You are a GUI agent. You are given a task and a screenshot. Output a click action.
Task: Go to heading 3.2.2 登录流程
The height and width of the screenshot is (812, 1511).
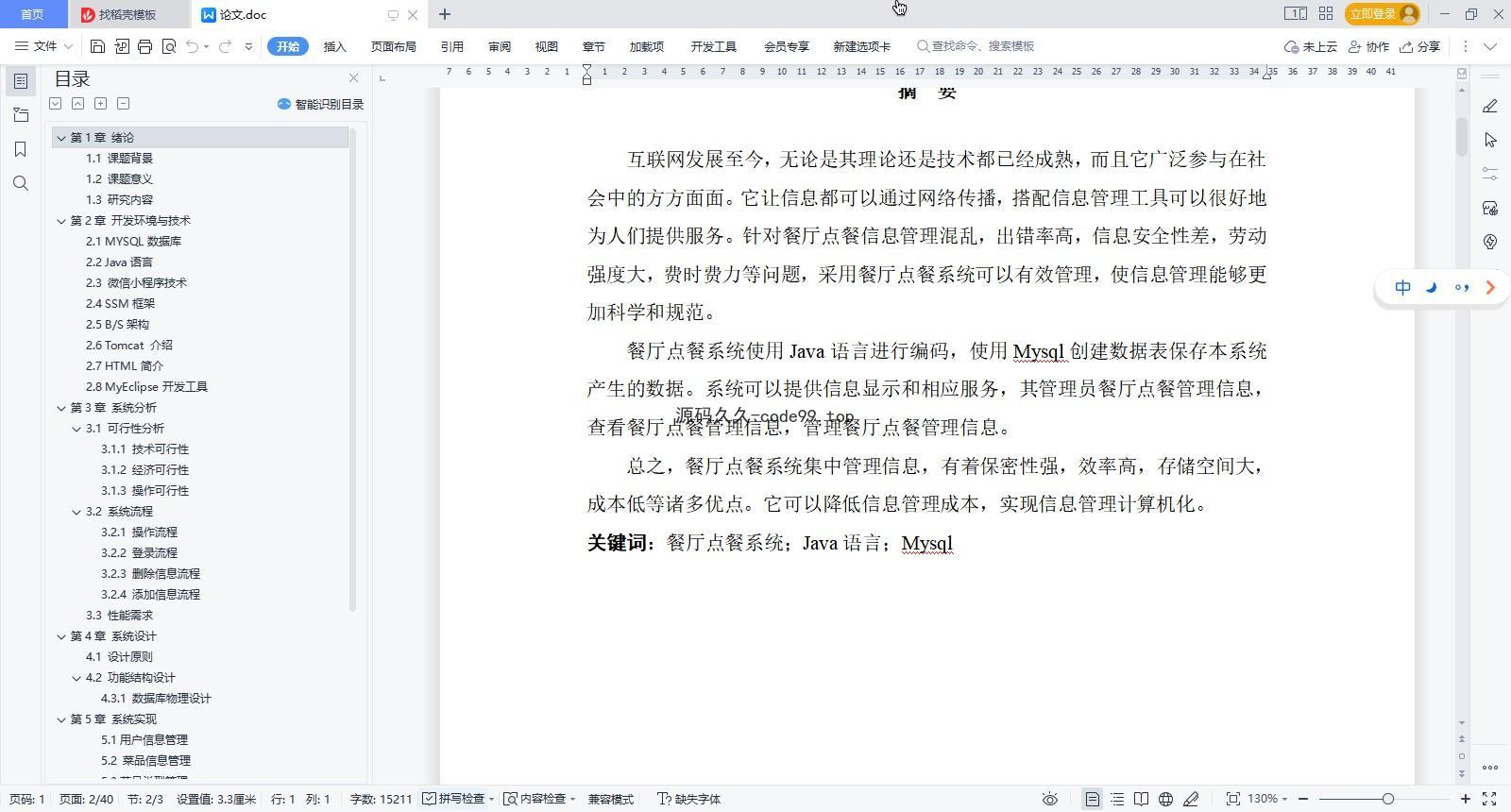[139, 553]
